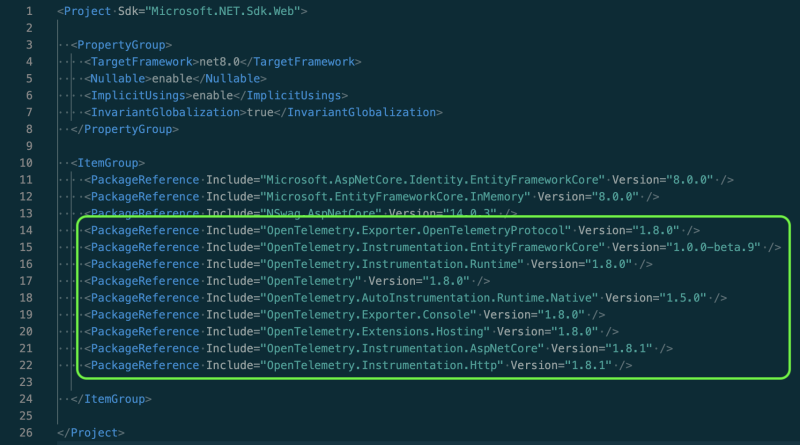The width and height of the screenshot is (800, 445).
Task: Click the OpenTelemetry.Instrumentation.Runtime package name
Action: tap(393, 264)
